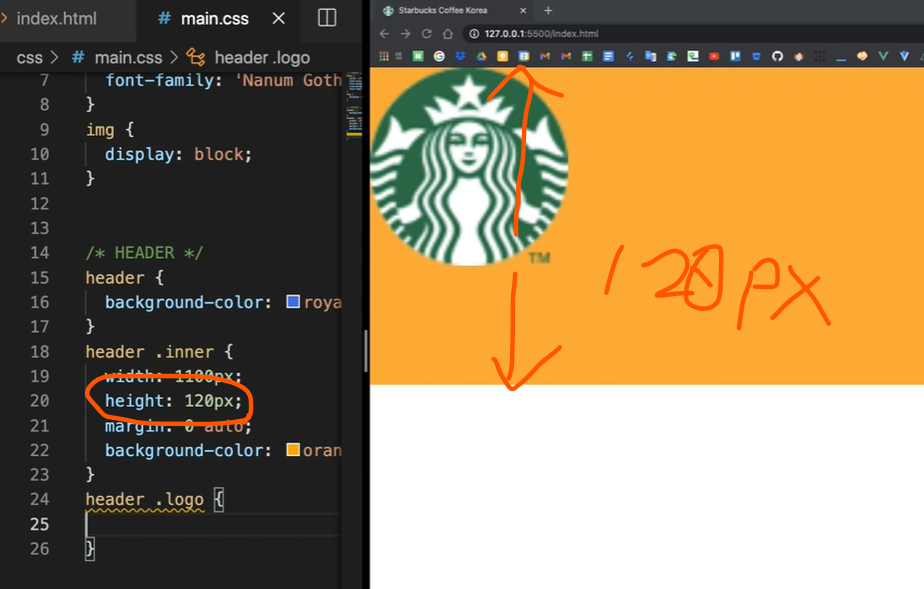Click the orange color swatch on line 22
This screenshot has height=589, width=924.
tap(293, 450)
